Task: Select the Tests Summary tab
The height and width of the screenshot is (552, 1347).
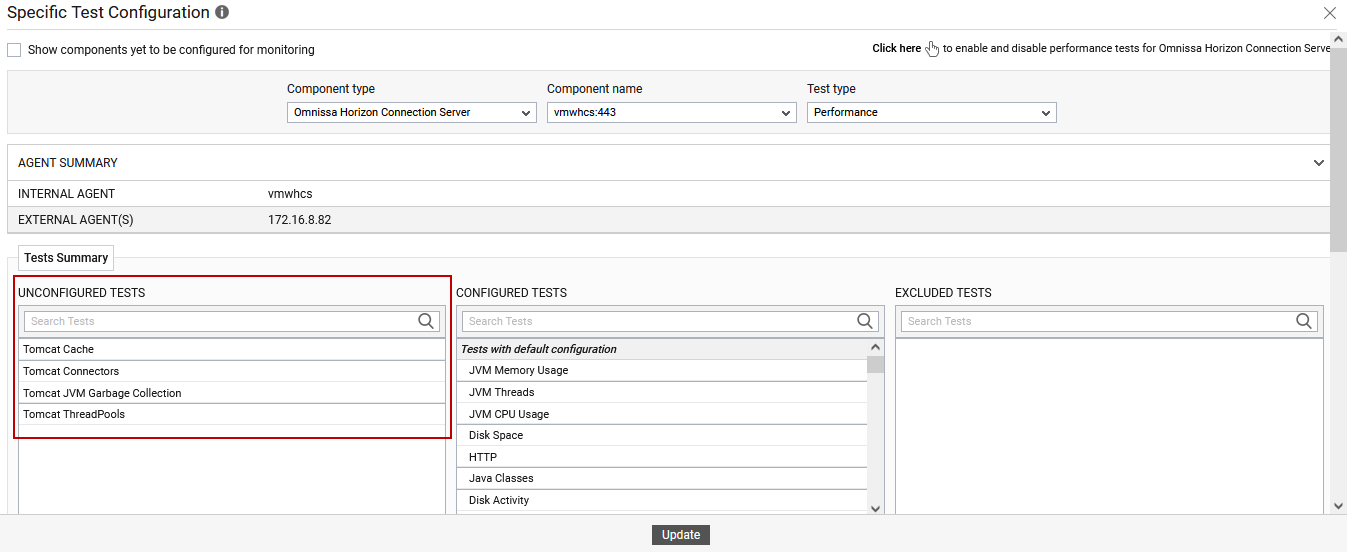Action: point(66,258)
